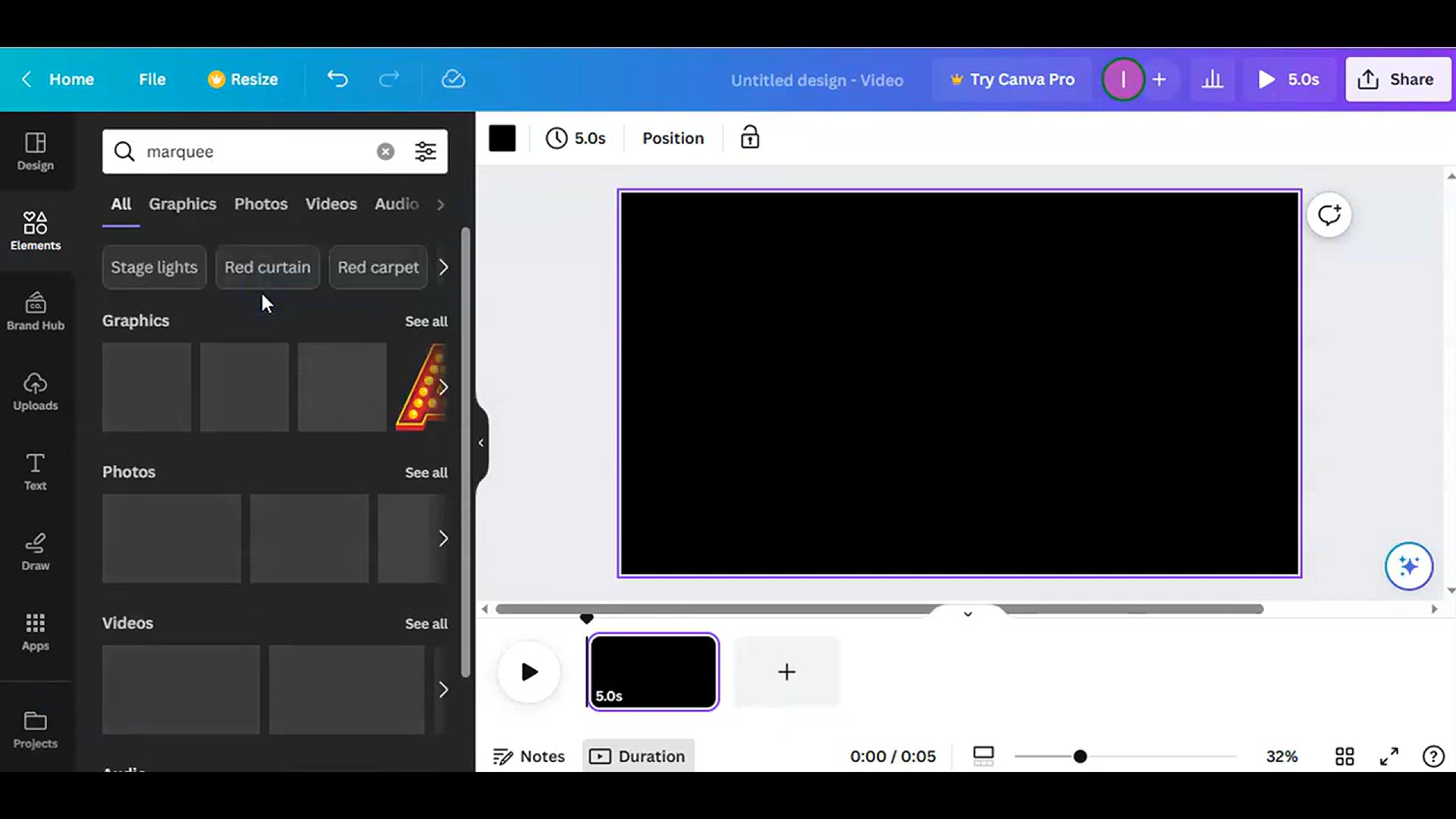Switch to the Graphics tab

183,204
